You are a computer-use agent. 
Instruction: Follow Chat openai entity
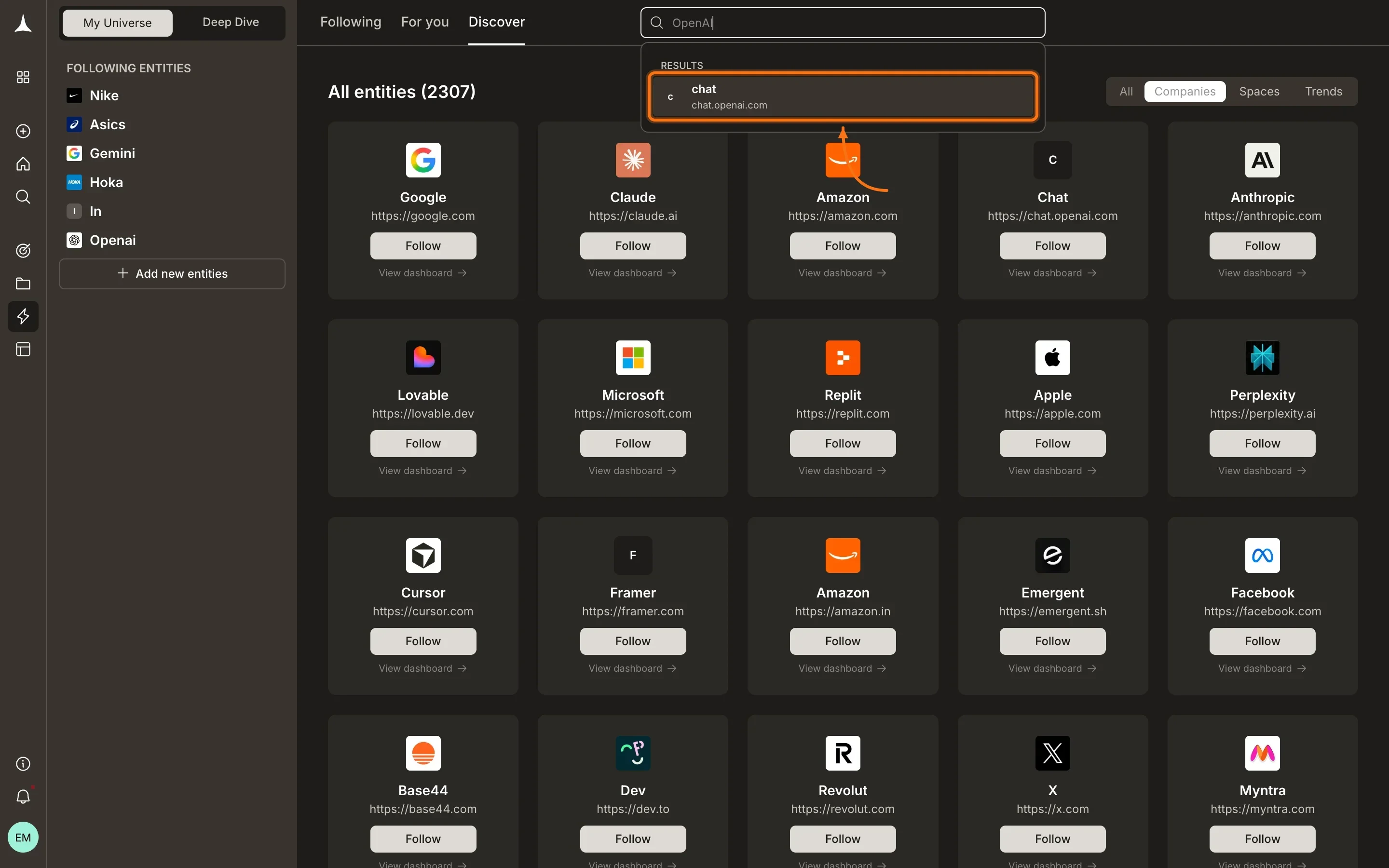click(x=1053, y=246)
